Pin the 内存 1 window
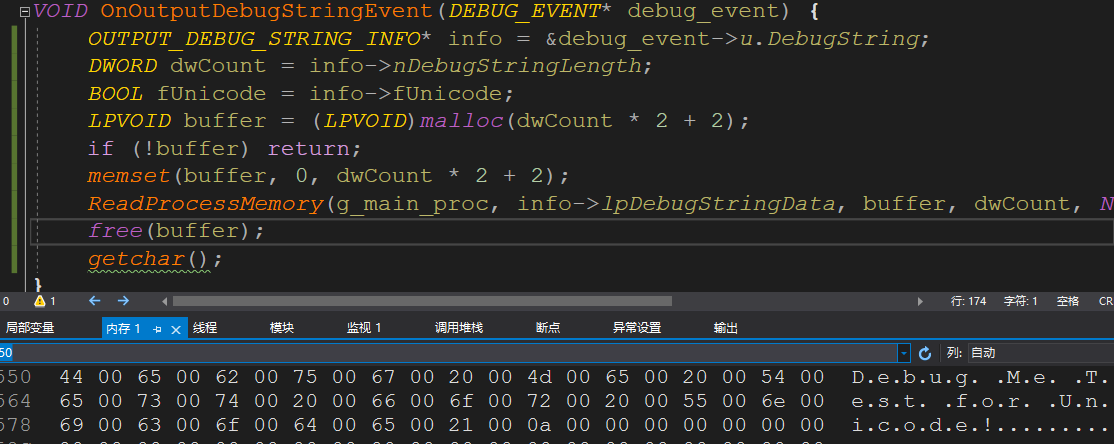Image resolution: width=1114 pixels, height=444 pixels. 158,329
